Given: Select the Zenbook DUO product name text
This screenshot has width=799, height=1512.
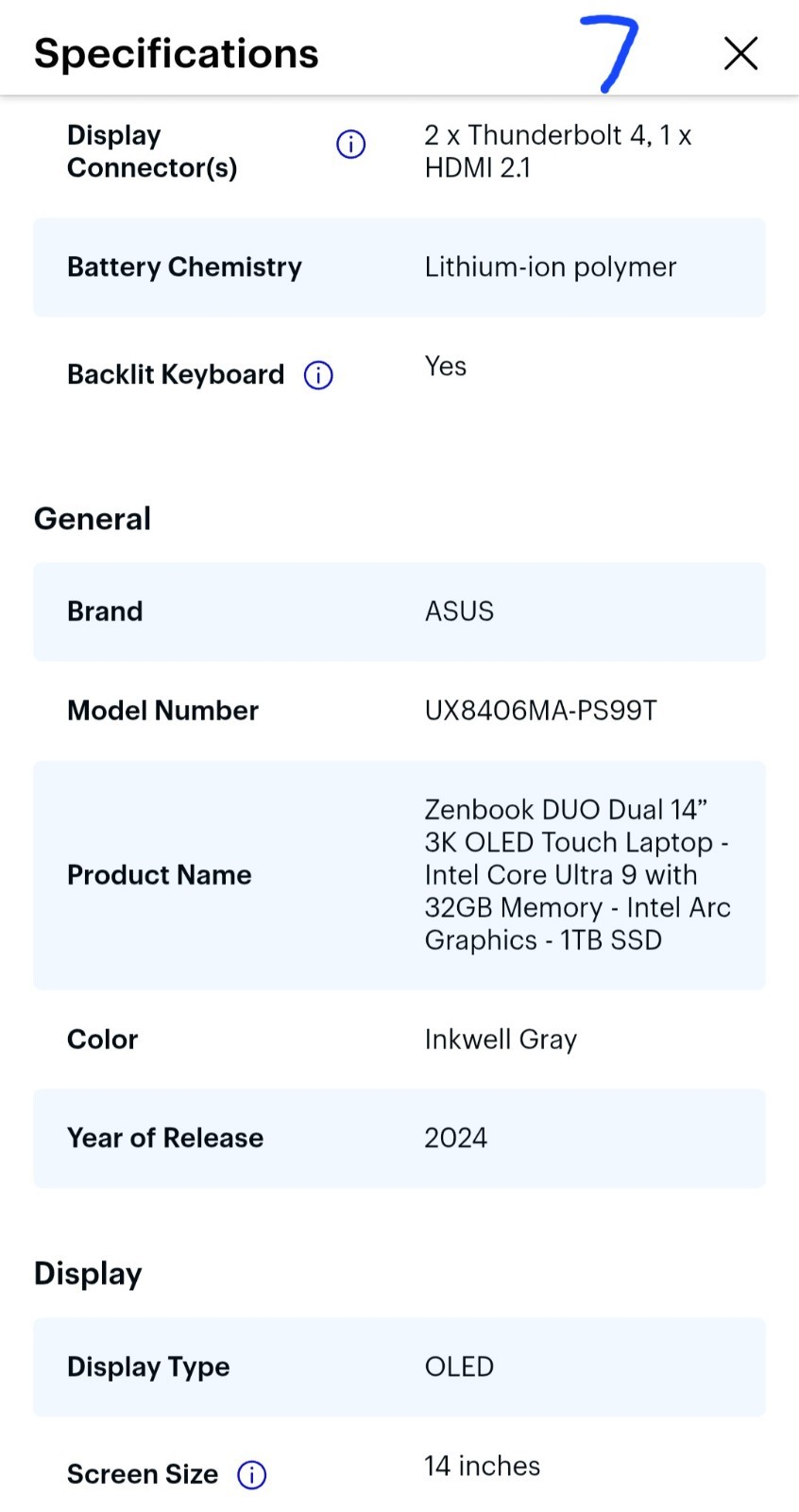Looking at the screenshot, I should click(x=577, y=875).
